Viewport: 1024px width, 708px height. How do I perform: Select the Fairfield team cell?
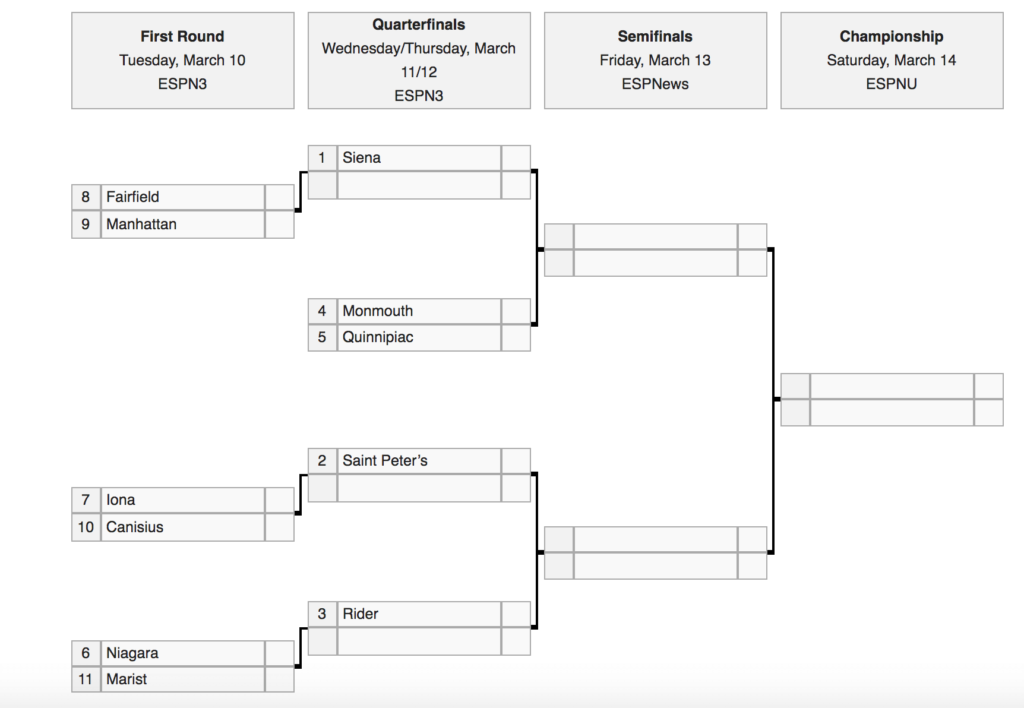(182, 197)
